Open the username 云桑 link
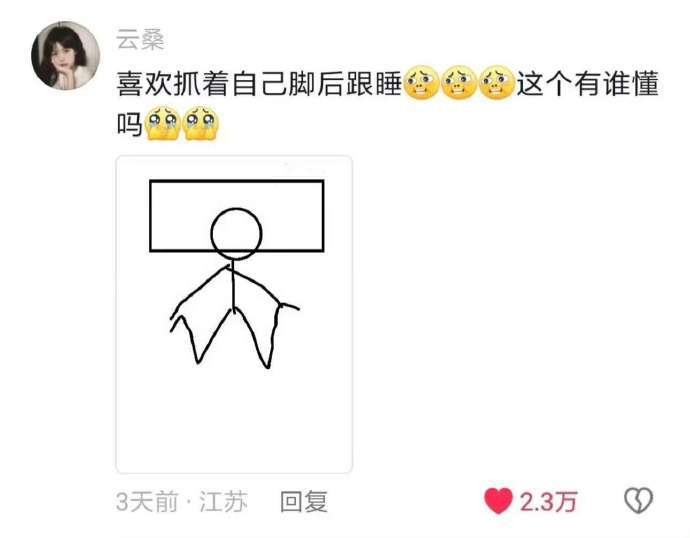The width and height of the screenshot is (690, 538). [x=140, y=40]
